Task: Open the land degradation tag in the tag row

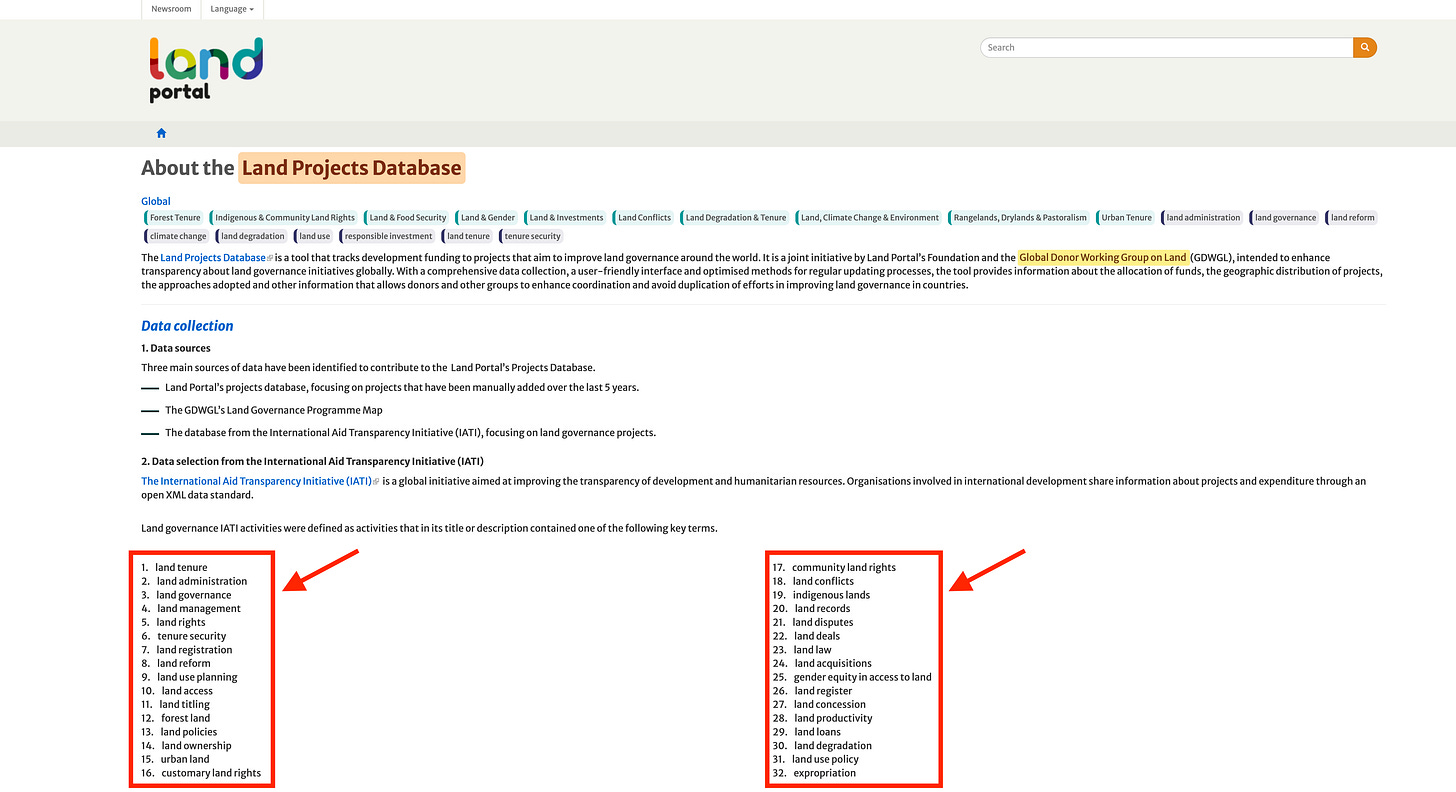Action: (252, 236)
